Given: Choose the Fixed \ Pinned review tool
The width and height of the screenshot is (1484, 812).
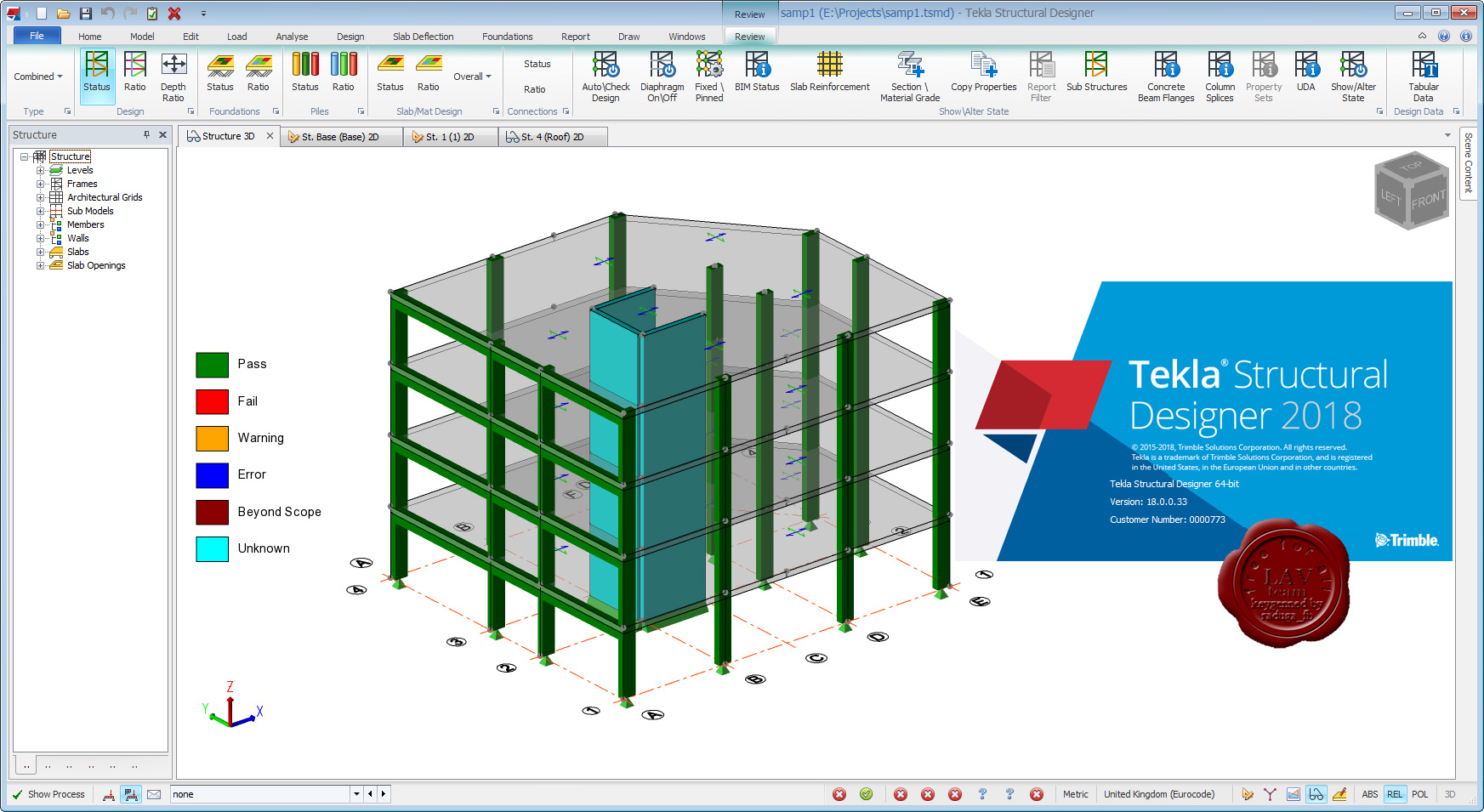Looking at the screenshot, I should (709, 77).
